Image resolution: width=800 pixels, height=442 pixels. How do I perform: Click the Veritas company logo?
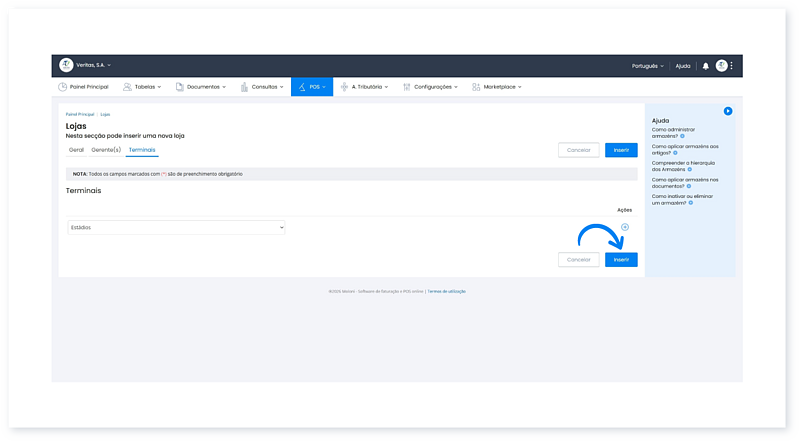66,65
